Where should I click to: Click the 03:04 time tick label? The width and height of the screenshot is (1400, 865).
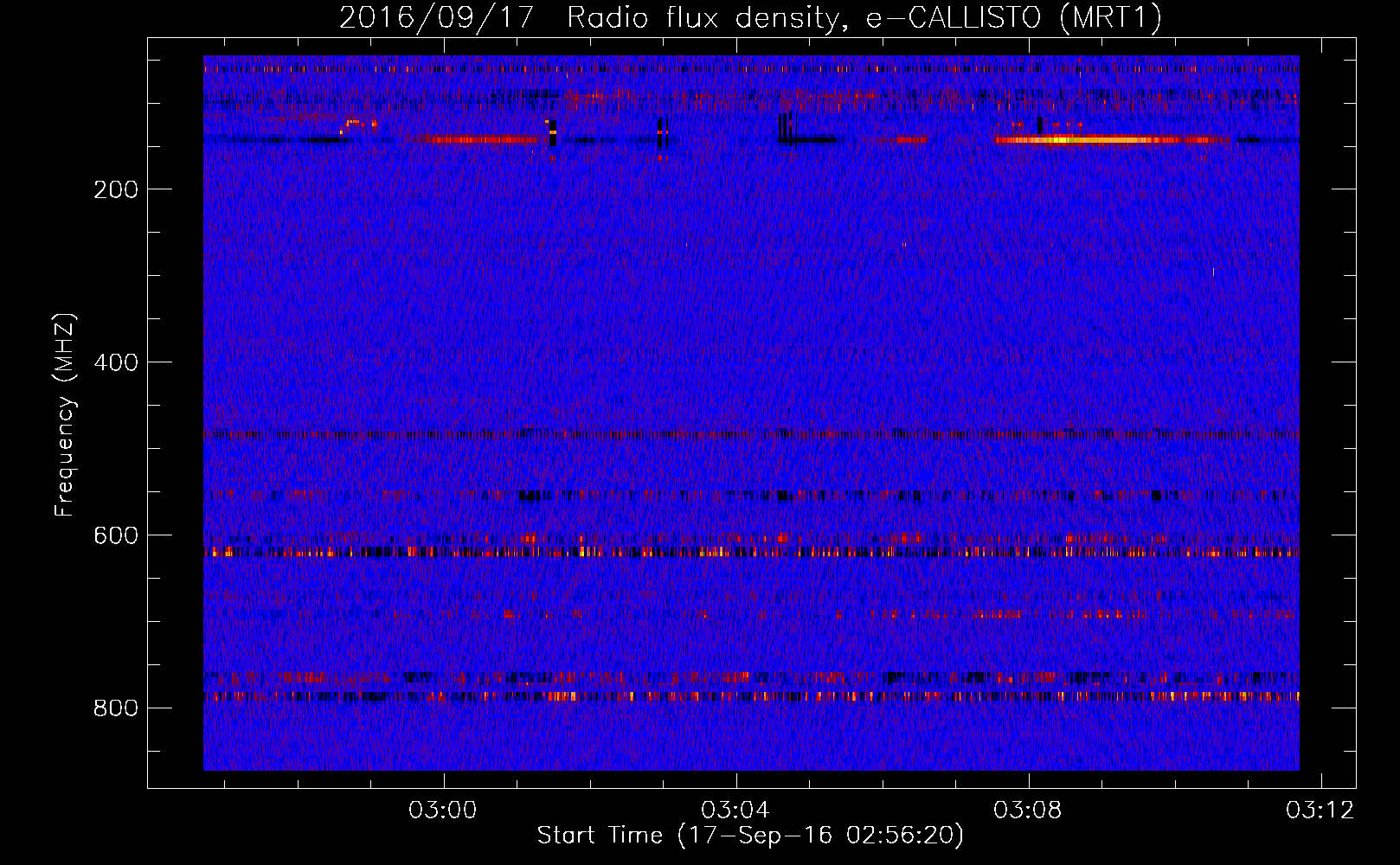pyautogui.click(x=735, y=811)
